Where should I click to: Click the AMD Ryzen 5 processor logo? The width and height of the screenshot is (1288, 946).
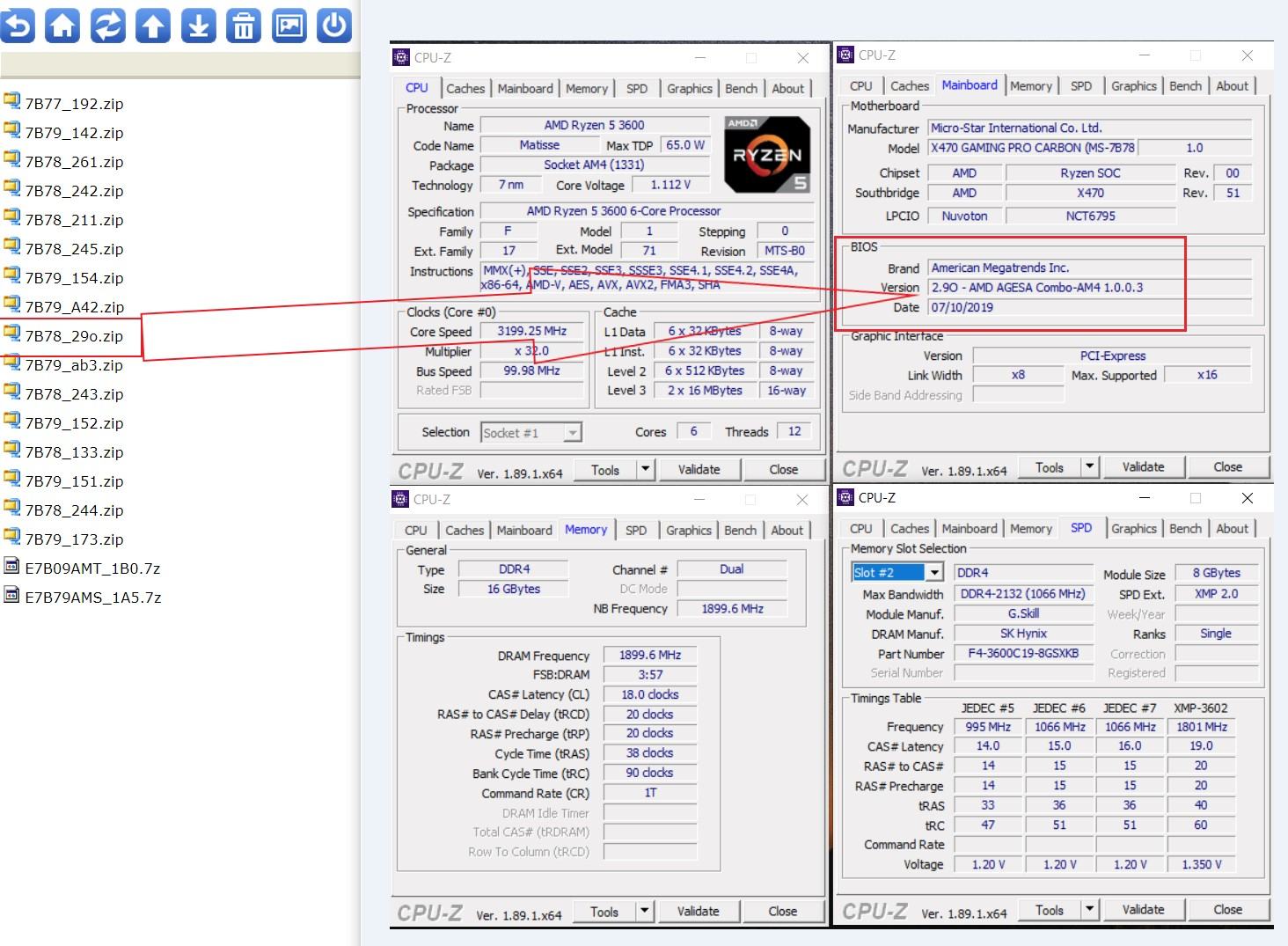pos(767,154)
